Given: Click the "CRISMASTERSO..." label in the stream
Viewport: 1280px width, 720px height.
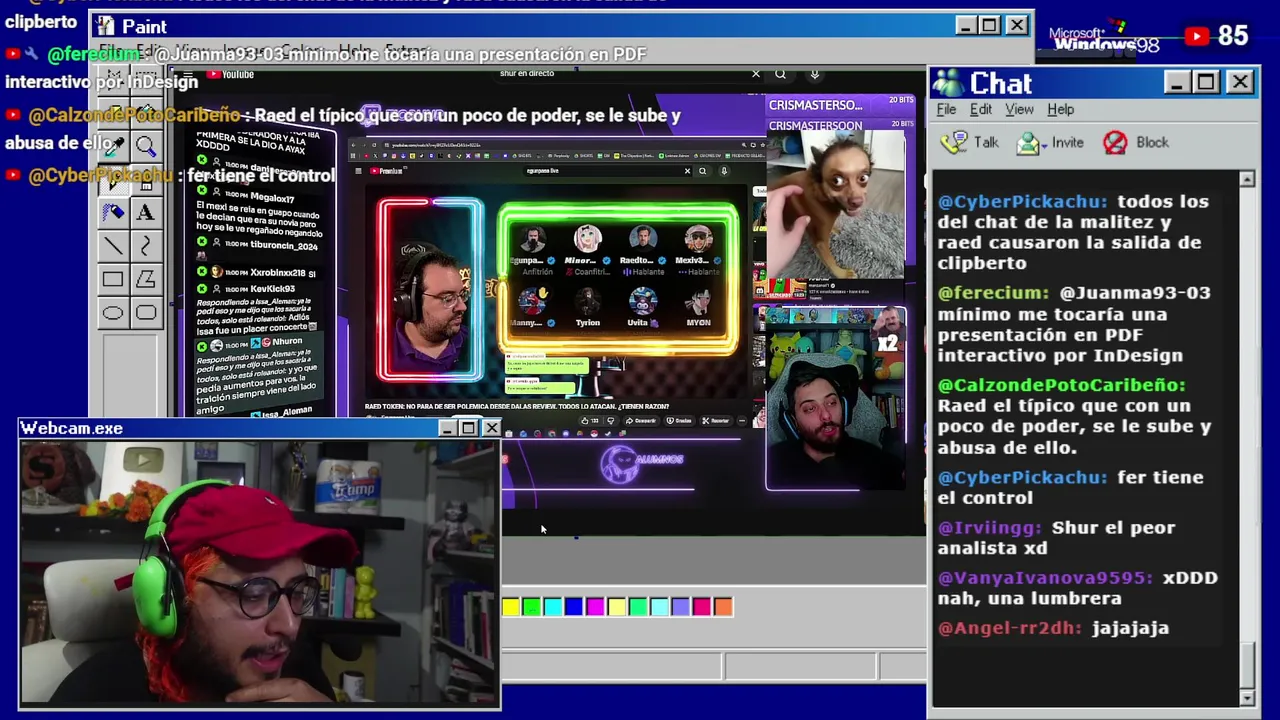Looking at the screenshot, I should click(x=815, y=105).
